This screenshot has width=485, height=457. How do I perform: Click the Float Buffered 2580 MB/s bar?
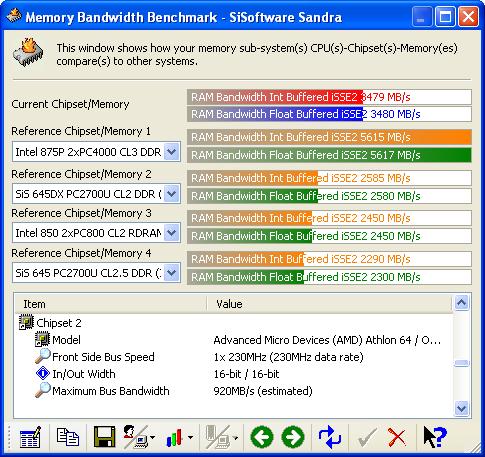coord(329,196)
